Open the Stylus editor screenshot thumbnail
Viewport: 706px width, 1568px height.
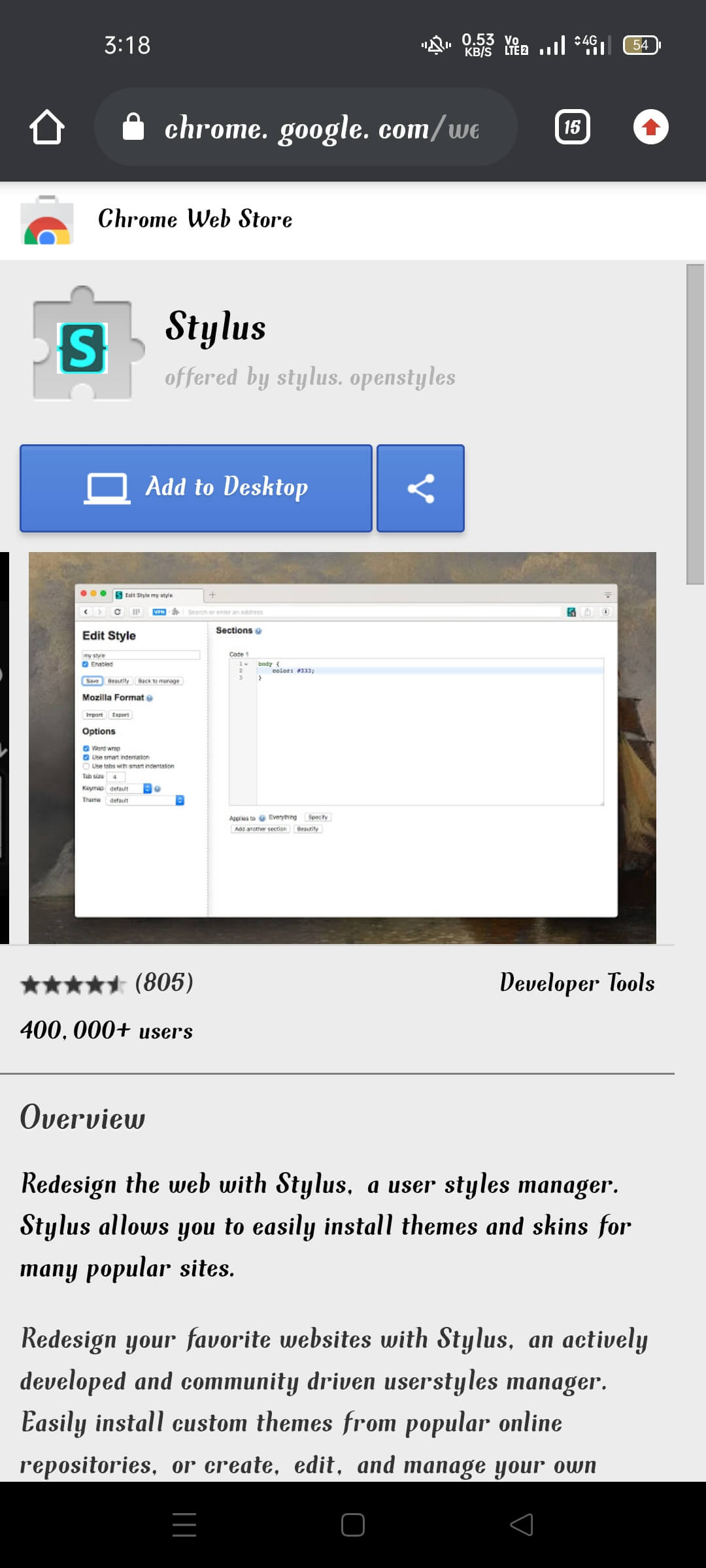click(x=343, y=747)
